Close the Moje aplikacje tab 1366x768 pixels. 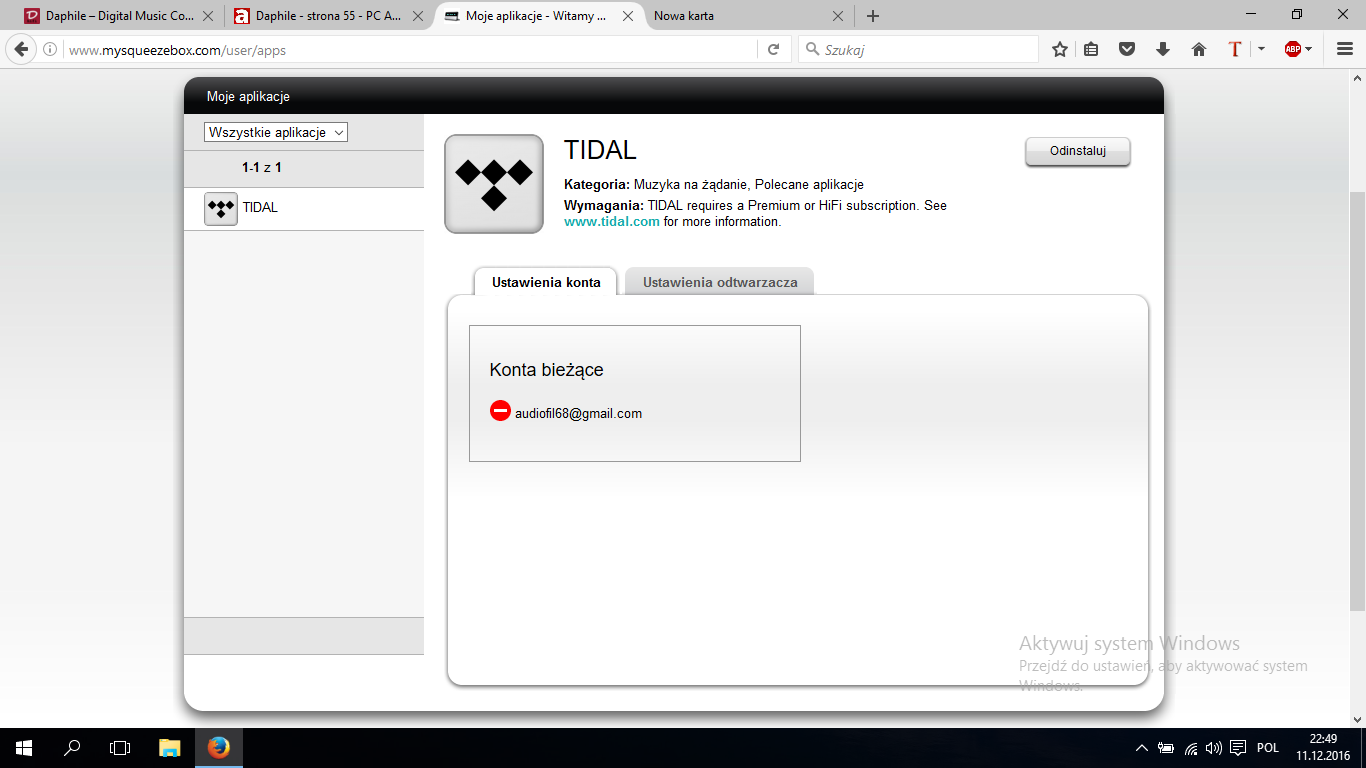(628, 16)
